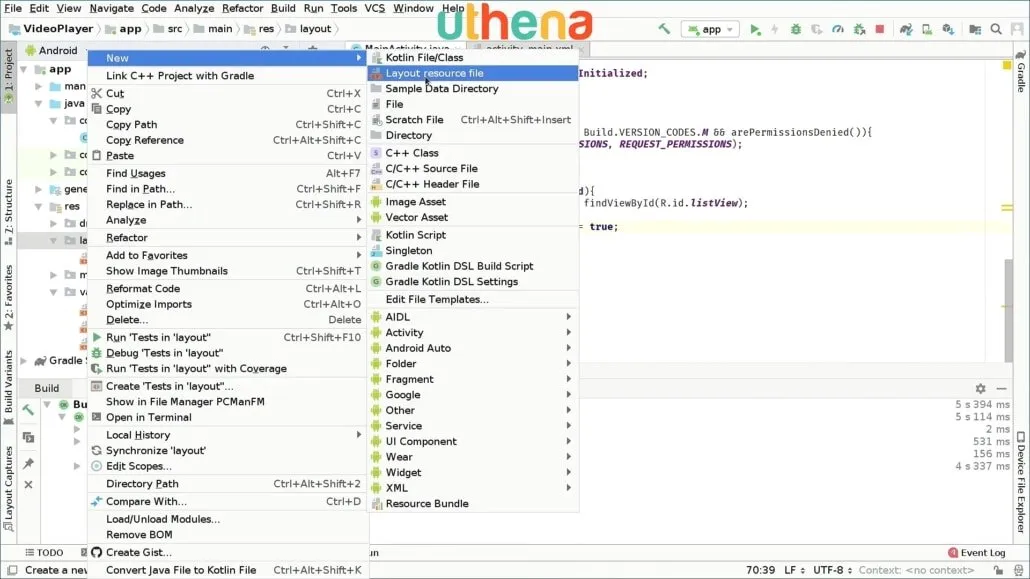Choose Find in Path... context entry
The height and width of the screenshot is (579, 1030).
click(x=227, y=189)
